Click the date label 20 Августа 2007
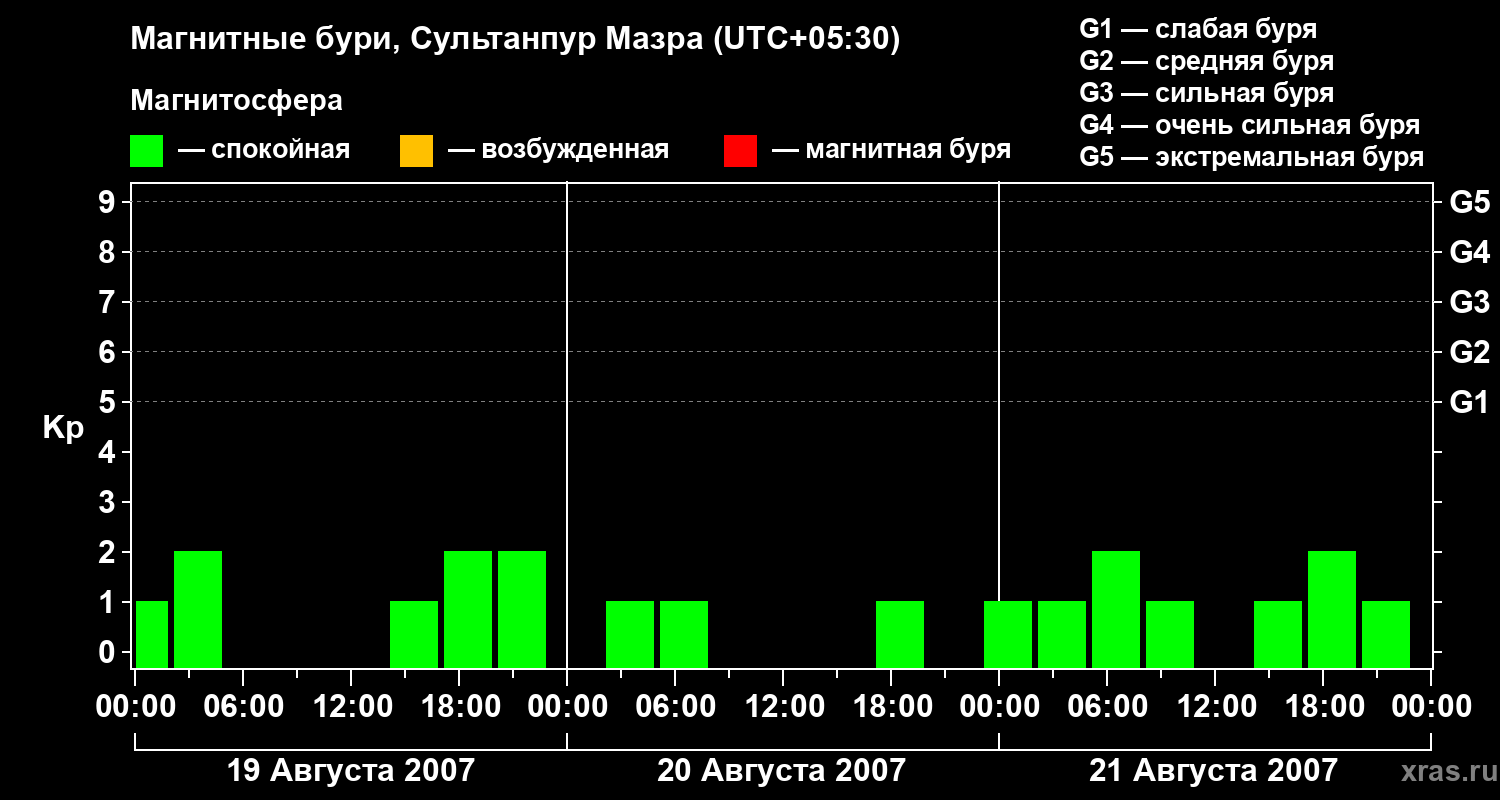1500x800 pixels. 781,770
